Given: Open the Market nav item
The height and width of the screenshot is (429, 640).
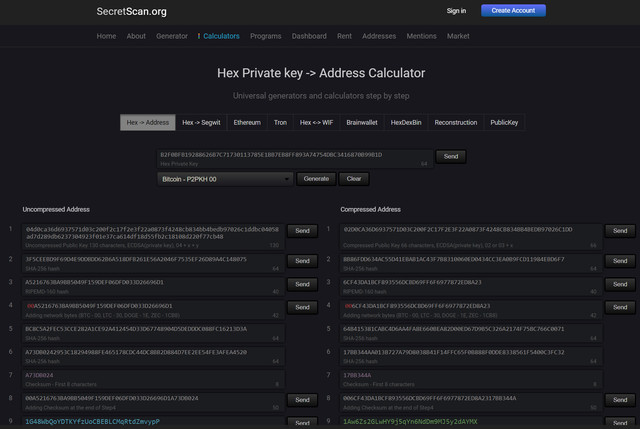Looking at the screenshot, I should click(458, 36).
